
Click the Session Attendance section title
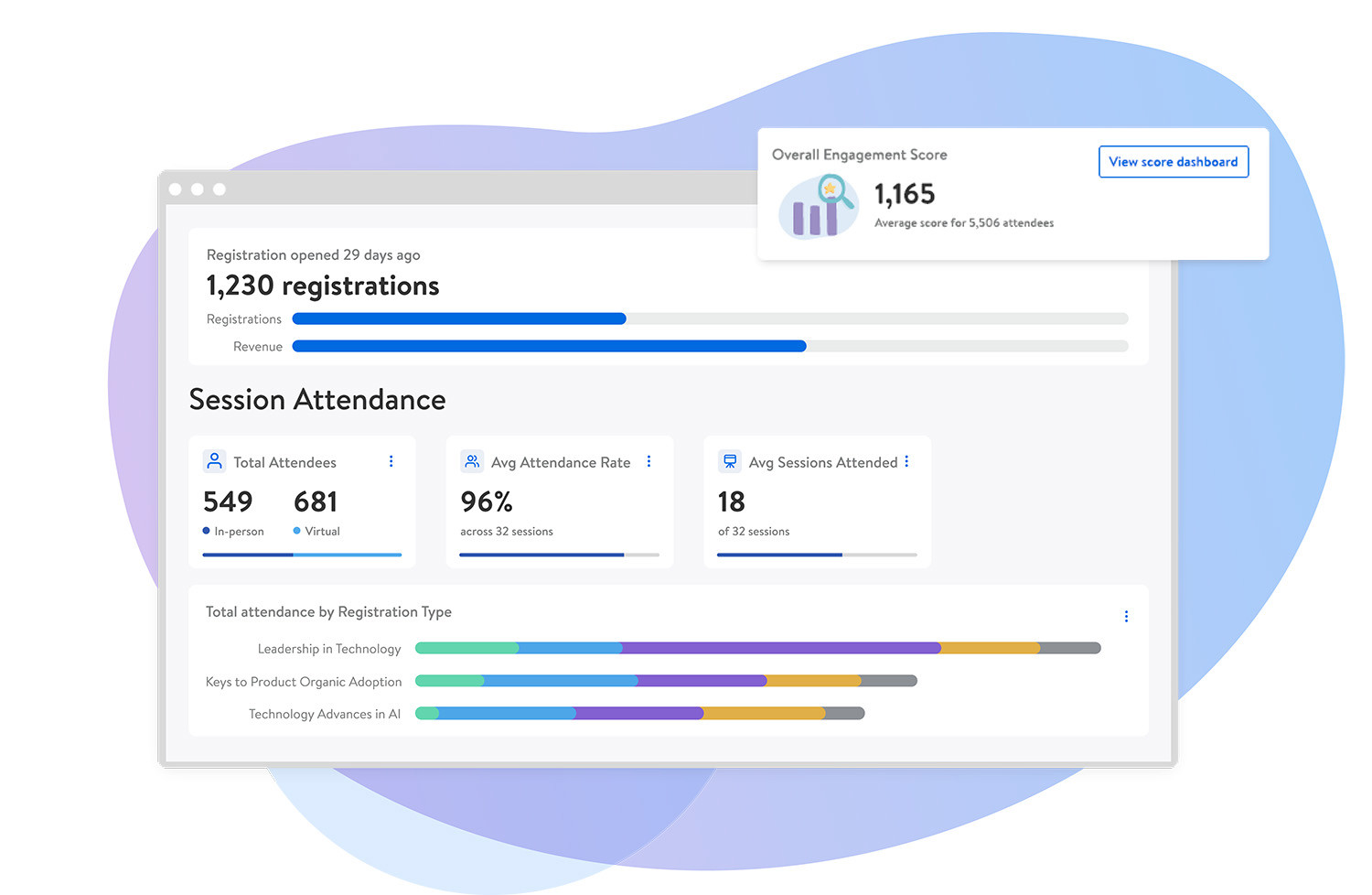(x=317, y=400)
